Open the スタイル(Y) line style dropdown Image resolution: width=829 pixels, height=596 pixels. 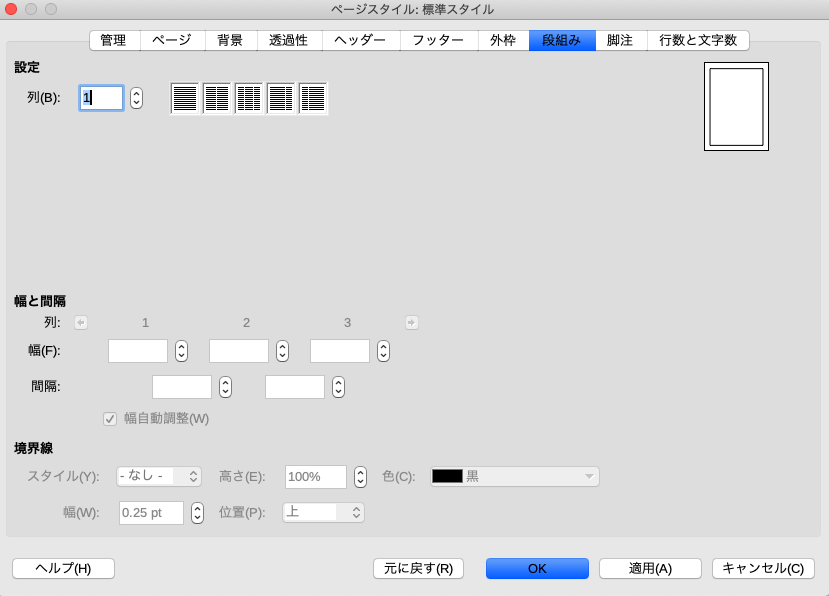(159, 476)
